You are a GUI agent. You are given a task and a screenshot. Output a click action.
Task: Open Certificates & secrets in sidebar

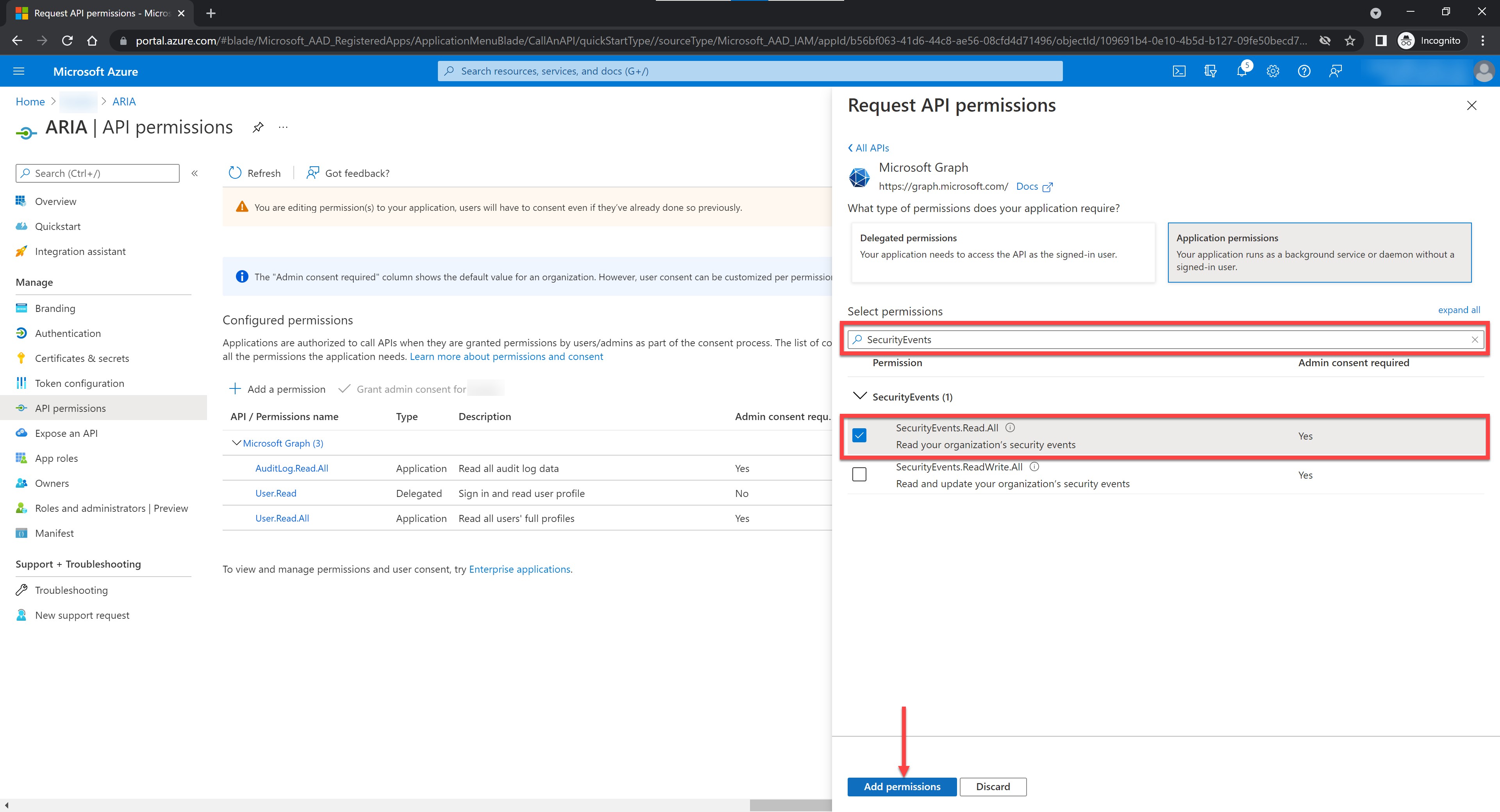click(82, 358)
